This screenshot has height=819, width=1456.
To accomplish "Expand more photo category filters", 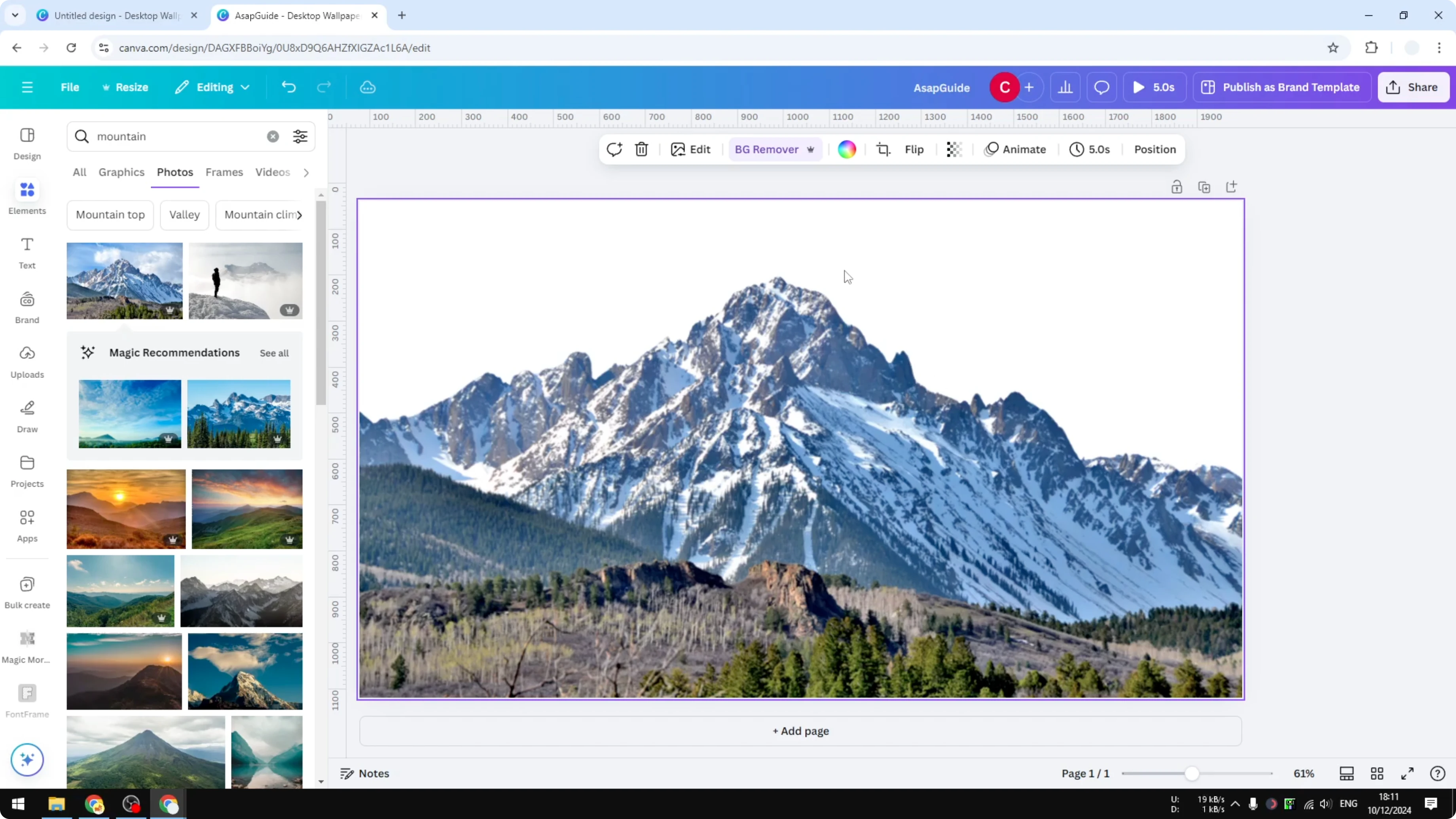I will (306, 173).
